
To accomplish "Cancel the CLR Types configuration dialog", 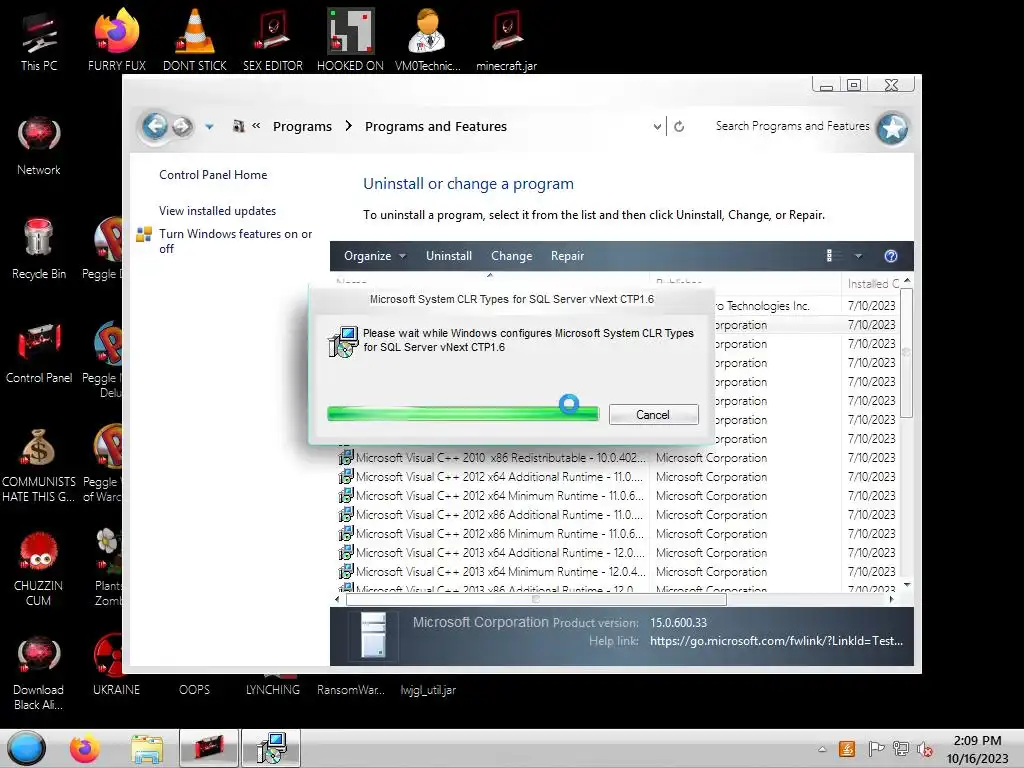I will [653, 415].
